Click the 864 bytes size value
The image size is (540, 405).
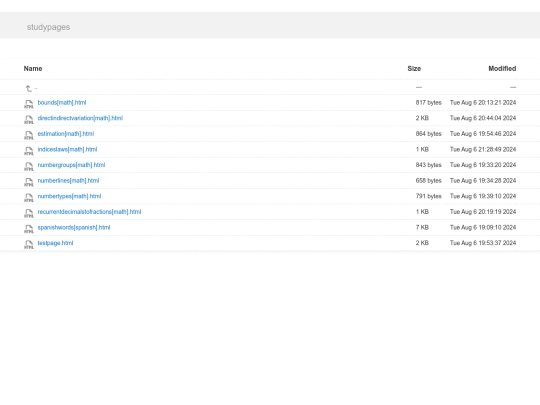pos(428,134)
